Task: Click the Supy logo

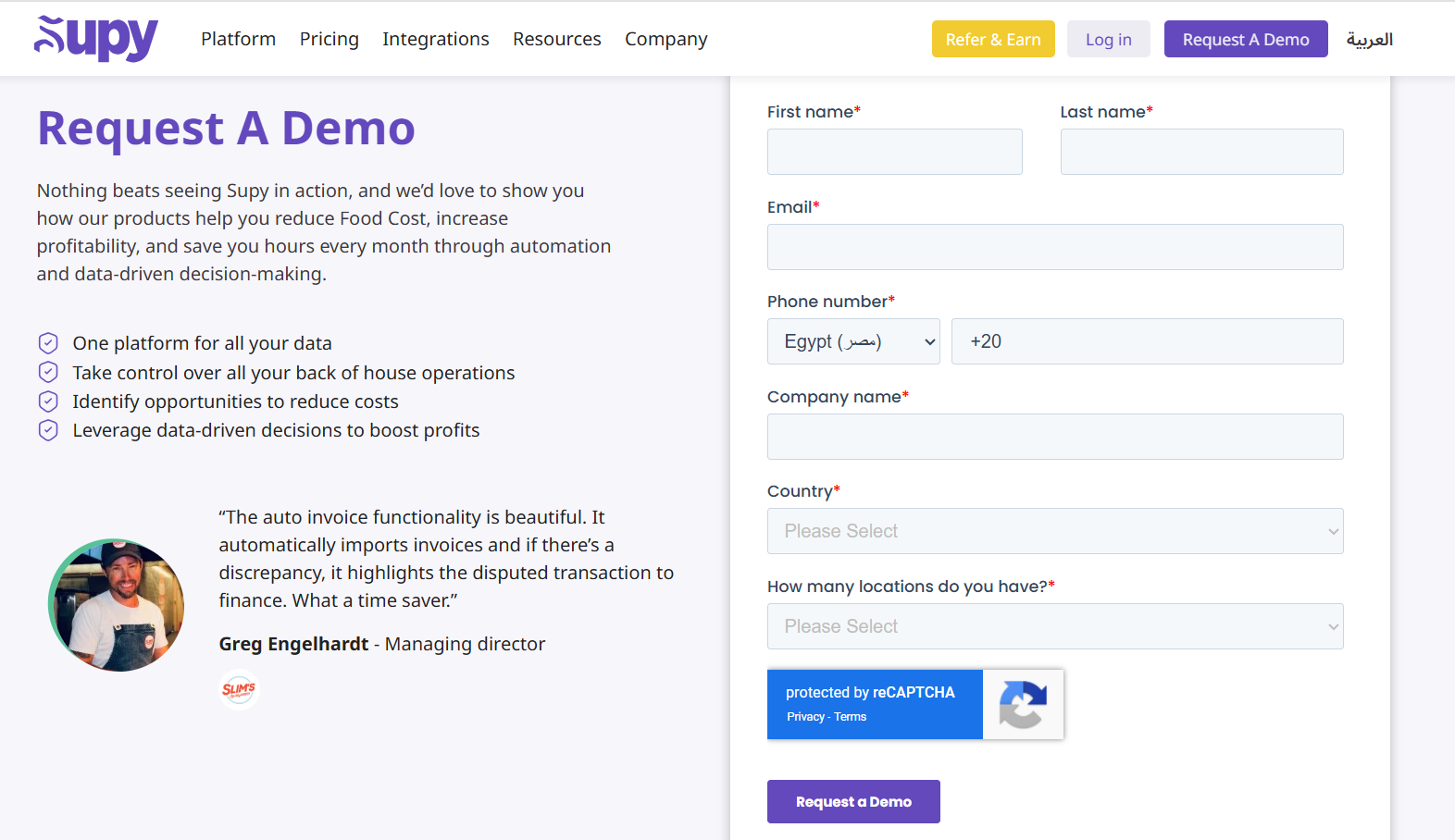Action: tap(96, 39)
